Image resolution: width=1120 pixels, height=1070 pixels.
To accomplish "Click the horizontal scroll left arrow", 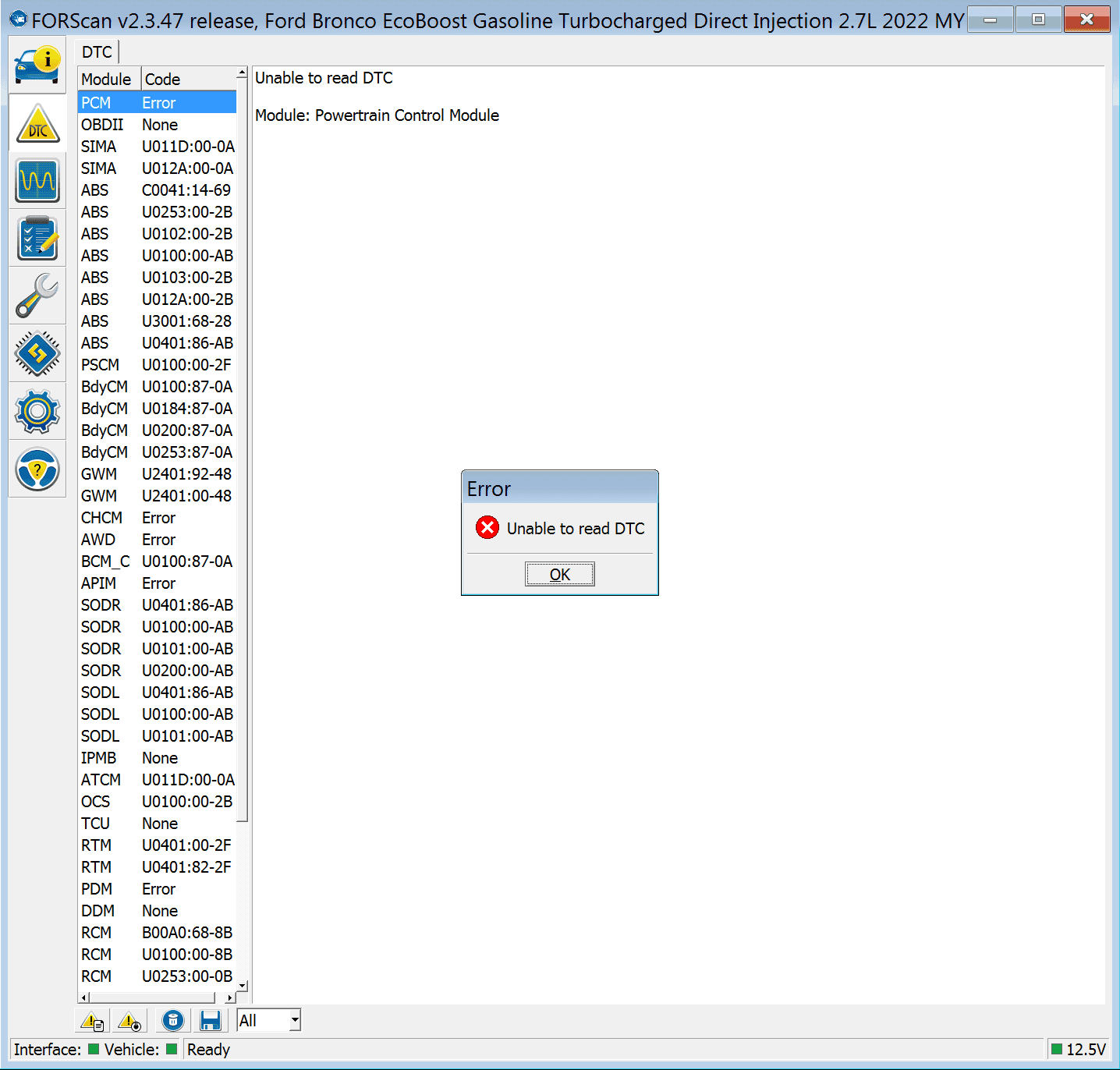I will click(84, 997).
